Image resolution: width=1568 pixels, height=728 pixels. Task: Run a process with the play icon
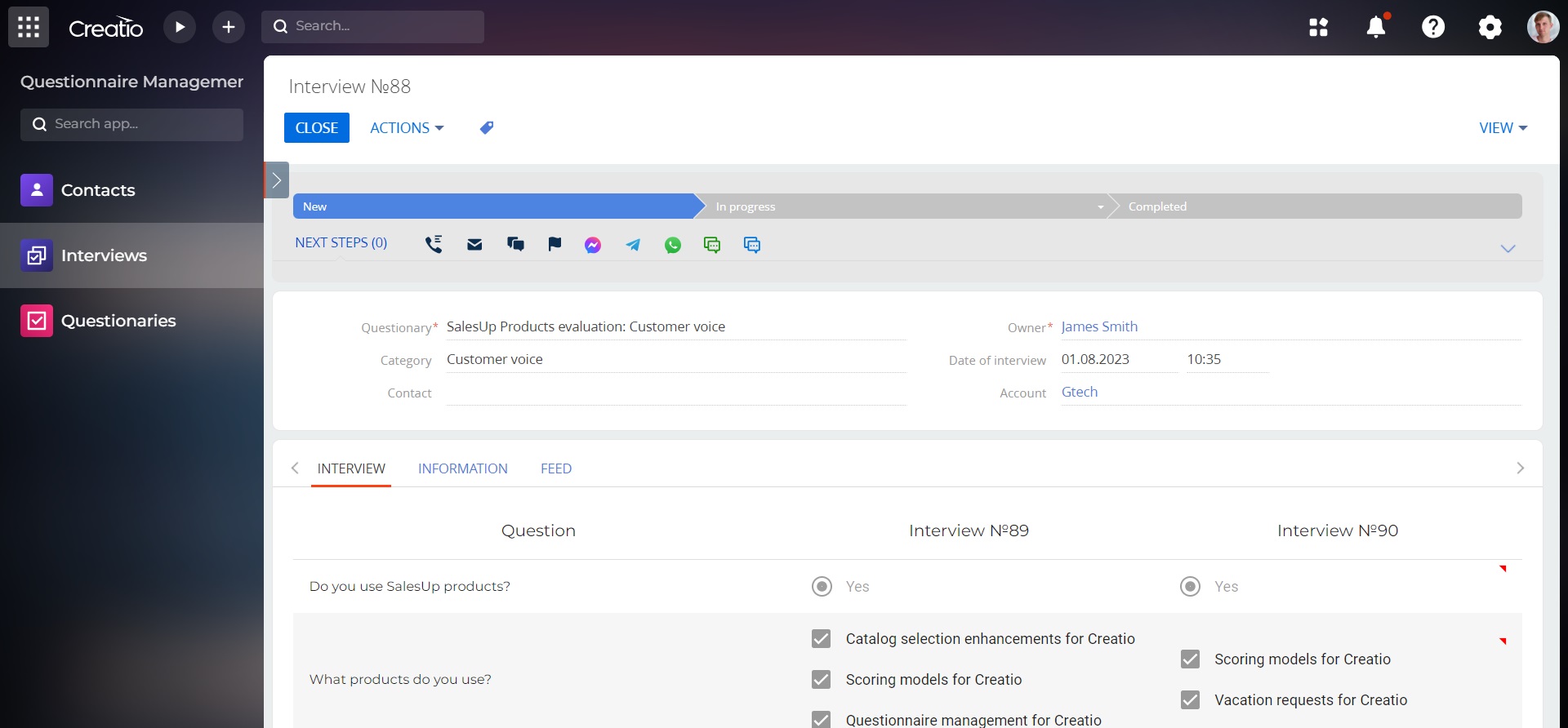pos(180,27)
